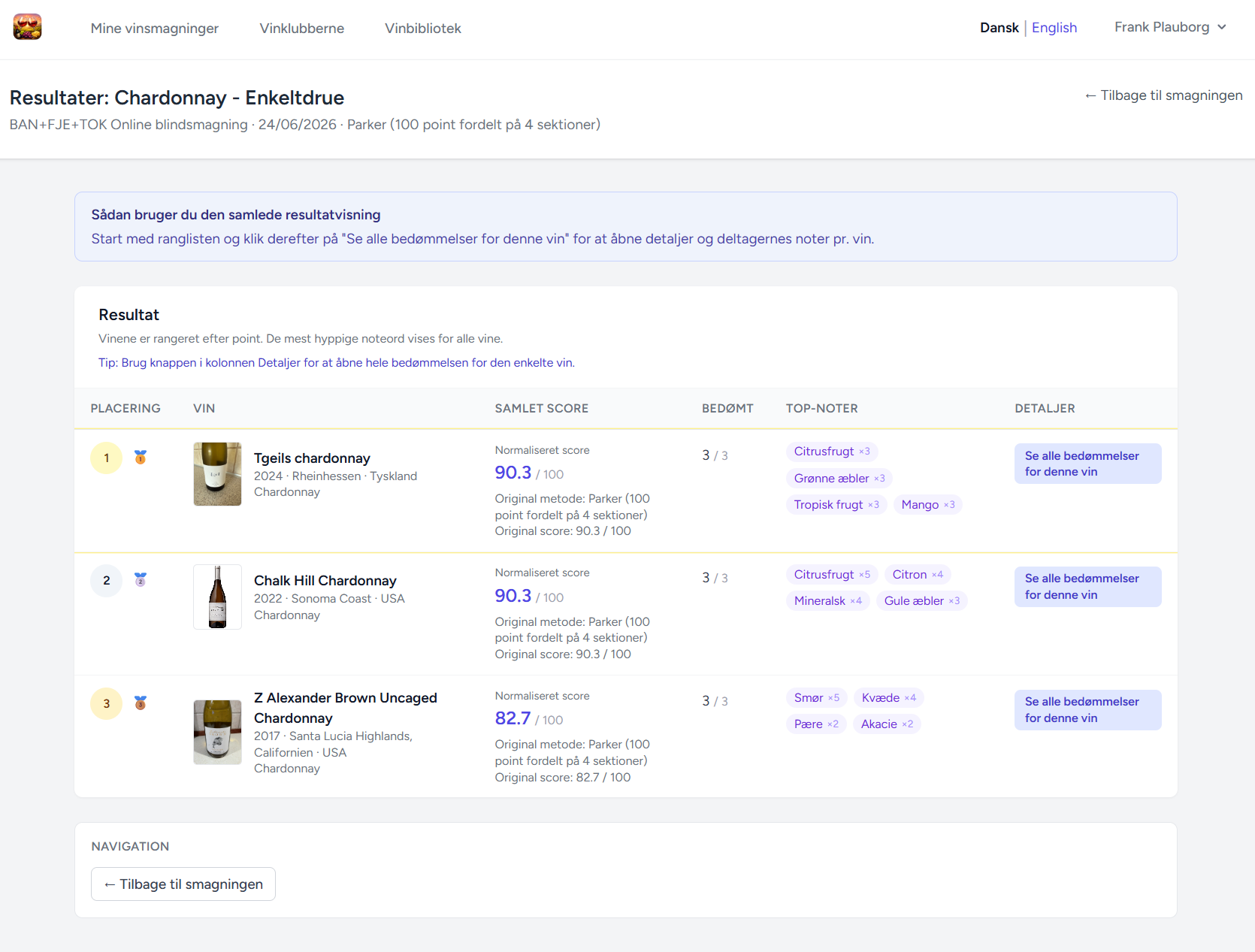This screenshot has height=952, width=1255.
Task: Click the Tgeils chardonnay wine name
Action: point(312,458)
